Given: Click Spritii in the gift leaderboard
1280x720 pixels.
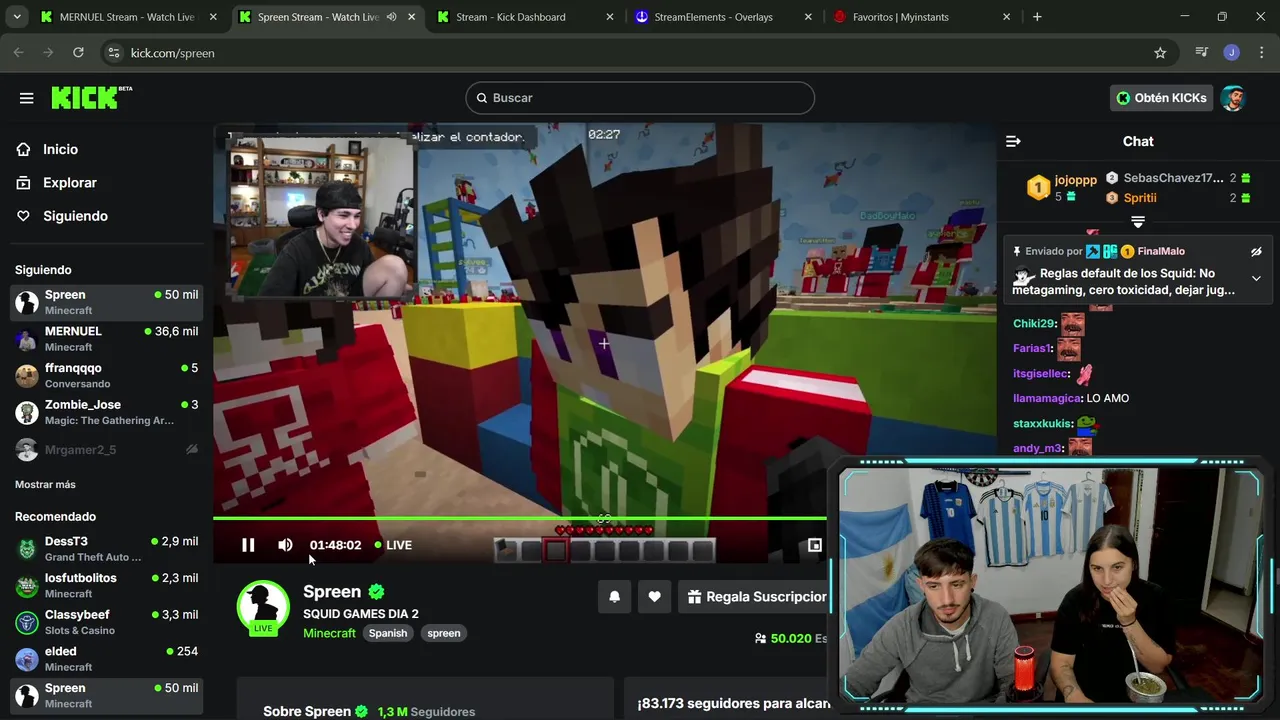Looking at the screenshot, I should (1140, 198).
